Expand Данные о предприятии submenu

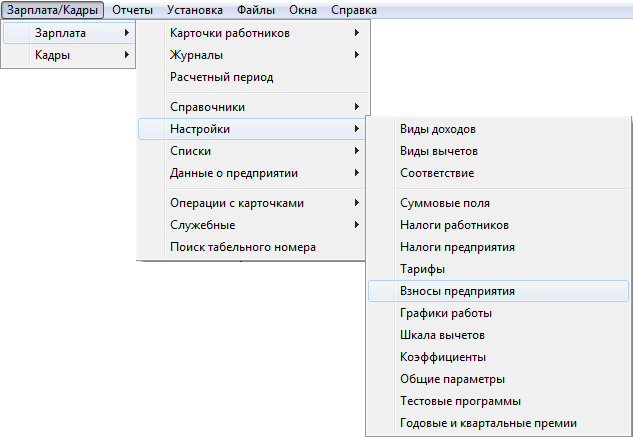253,173
